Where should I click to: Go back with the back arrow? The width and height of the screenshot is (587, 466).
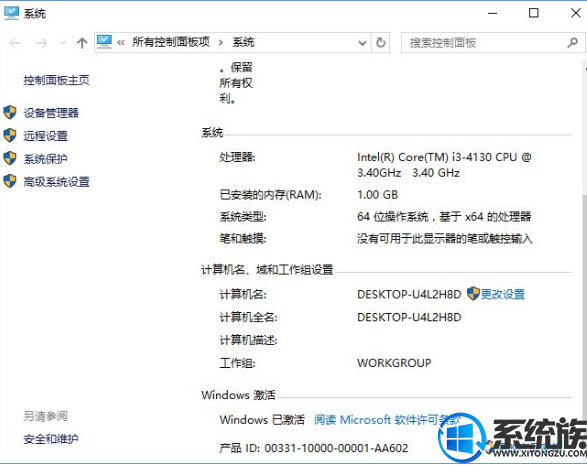pos(15,43)
